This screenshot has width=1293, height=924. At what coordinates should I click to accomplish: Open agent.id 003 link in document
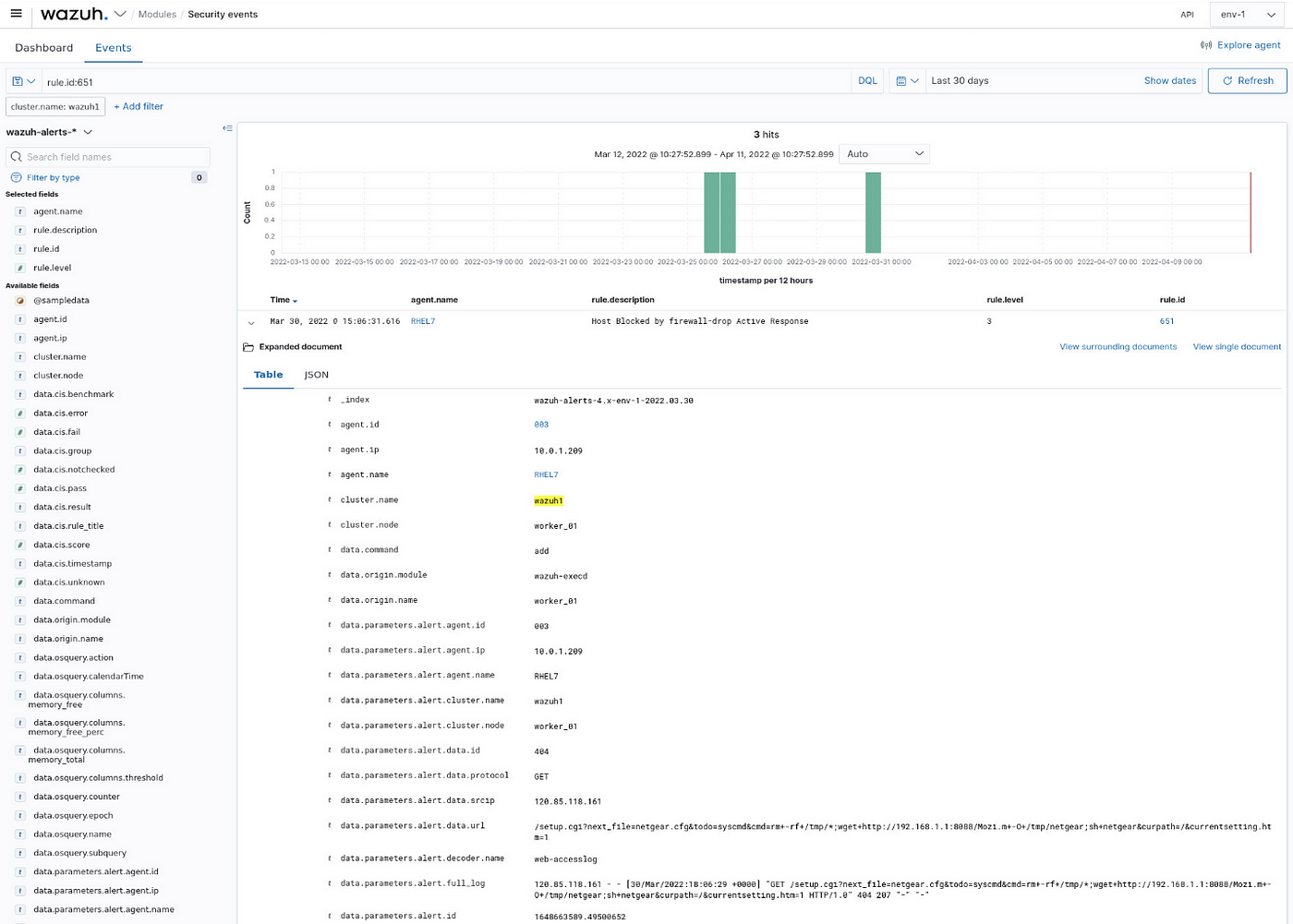541,425
